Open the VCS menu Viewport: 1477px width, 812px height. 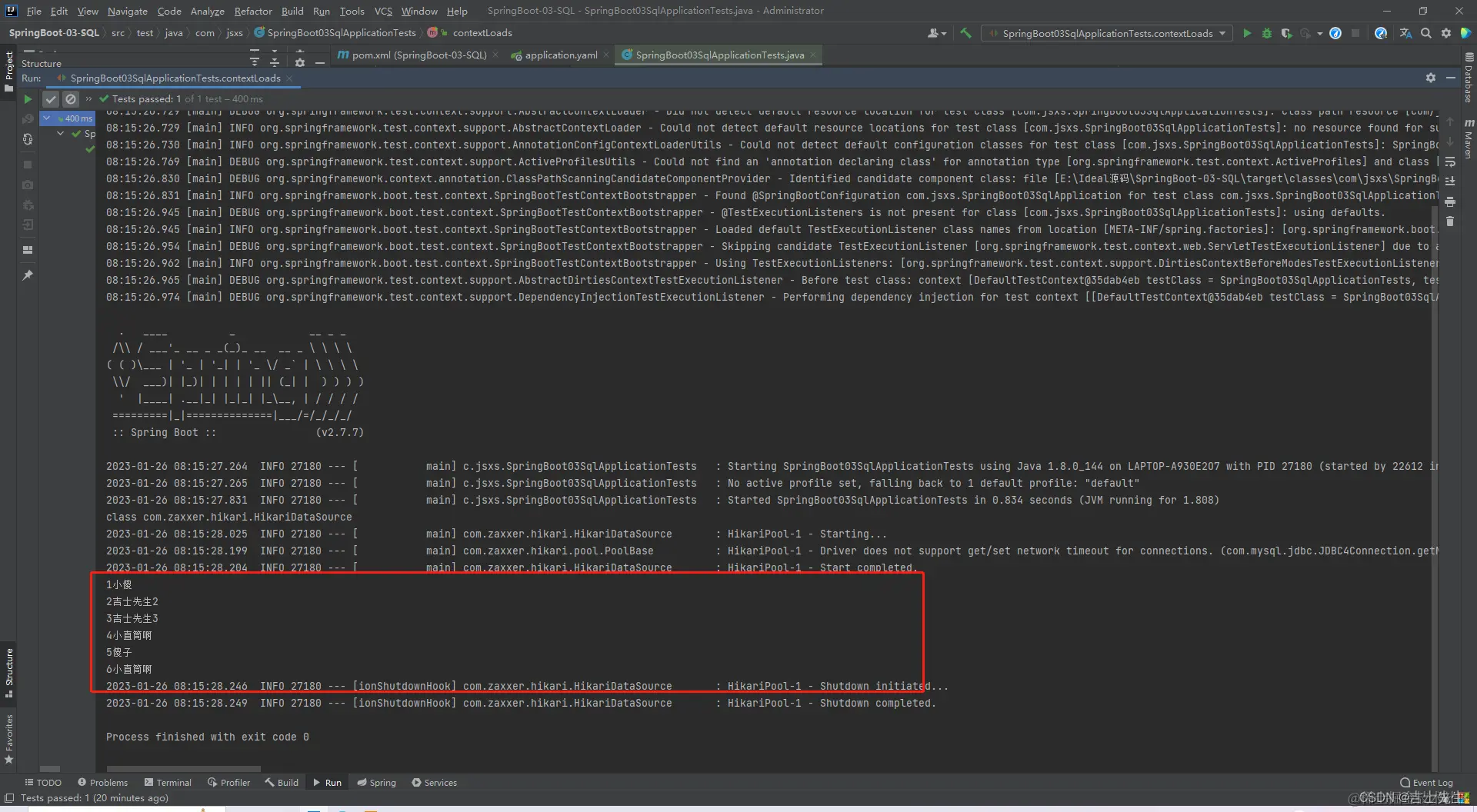point(383,11)
